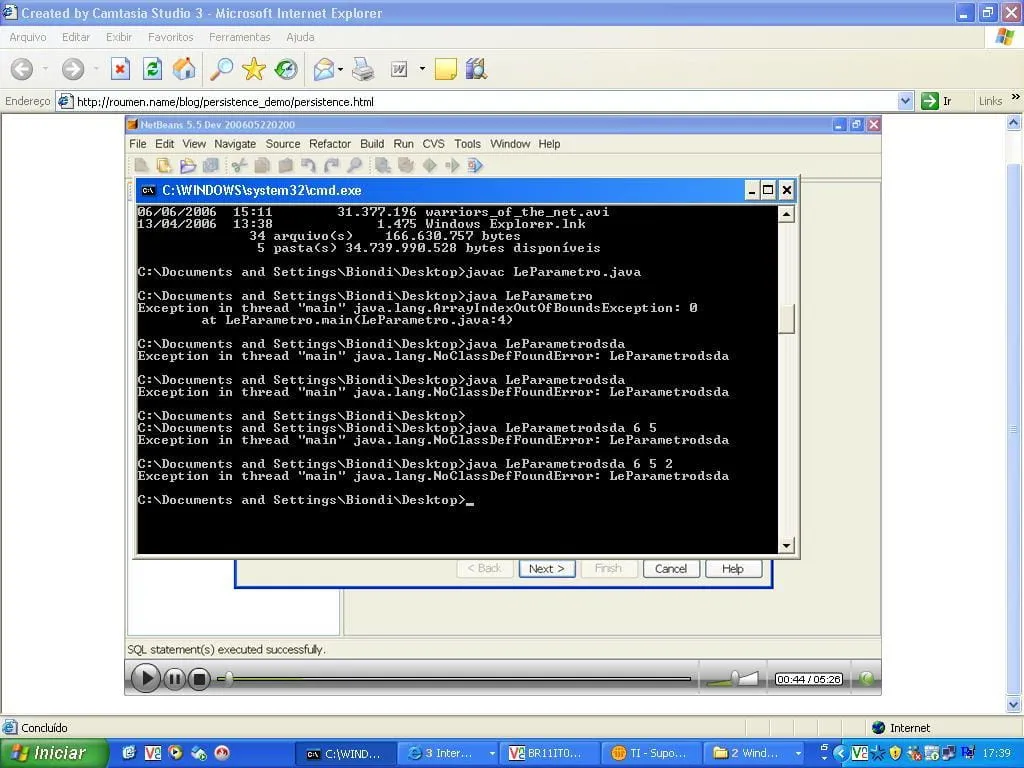Expand the Word edit dropdown arrow
Screen dimensions: 1024x768
click(422, 69)
